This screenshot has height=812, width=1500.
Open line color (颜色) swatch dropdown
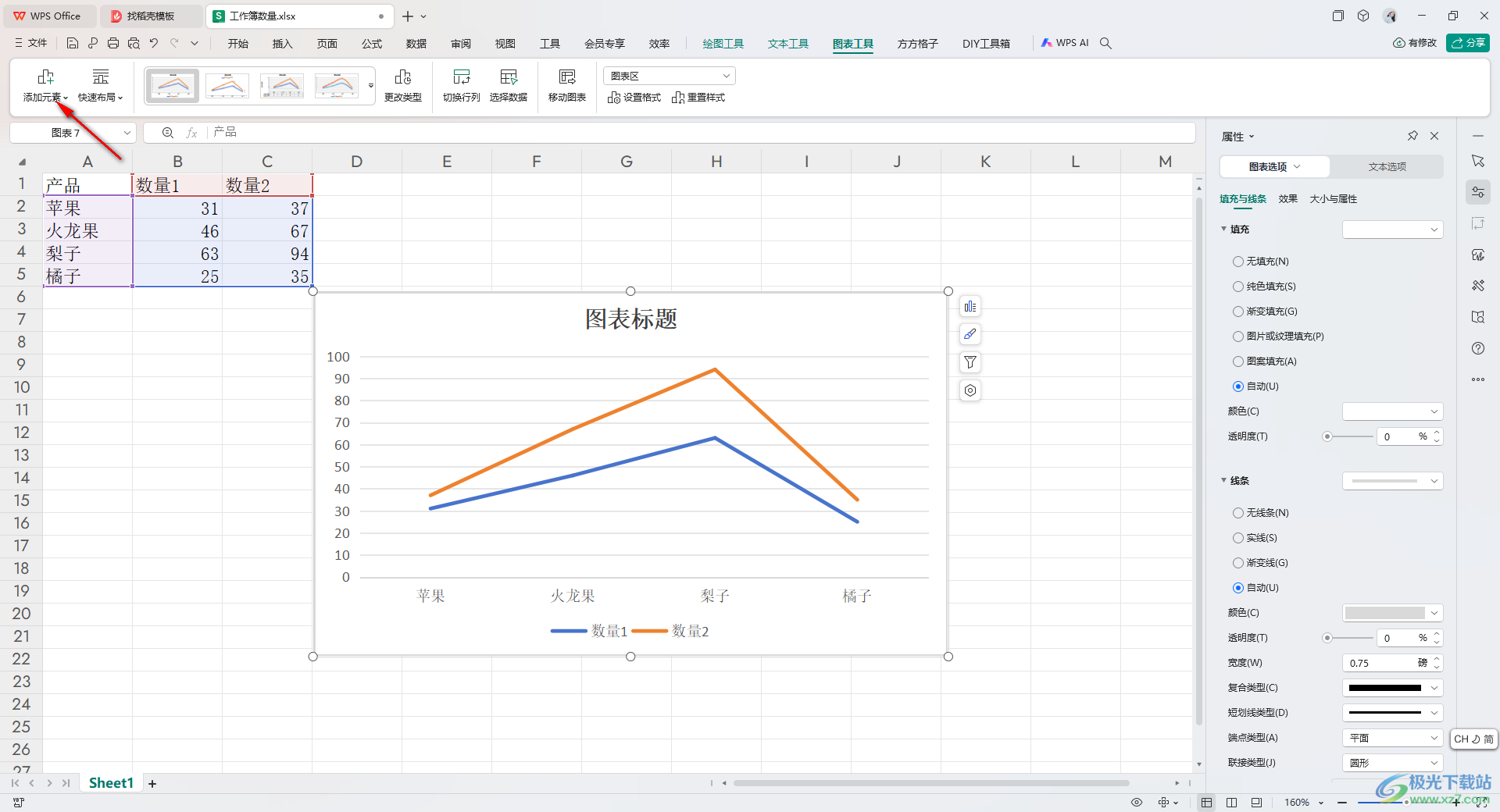click(1392, 613)
